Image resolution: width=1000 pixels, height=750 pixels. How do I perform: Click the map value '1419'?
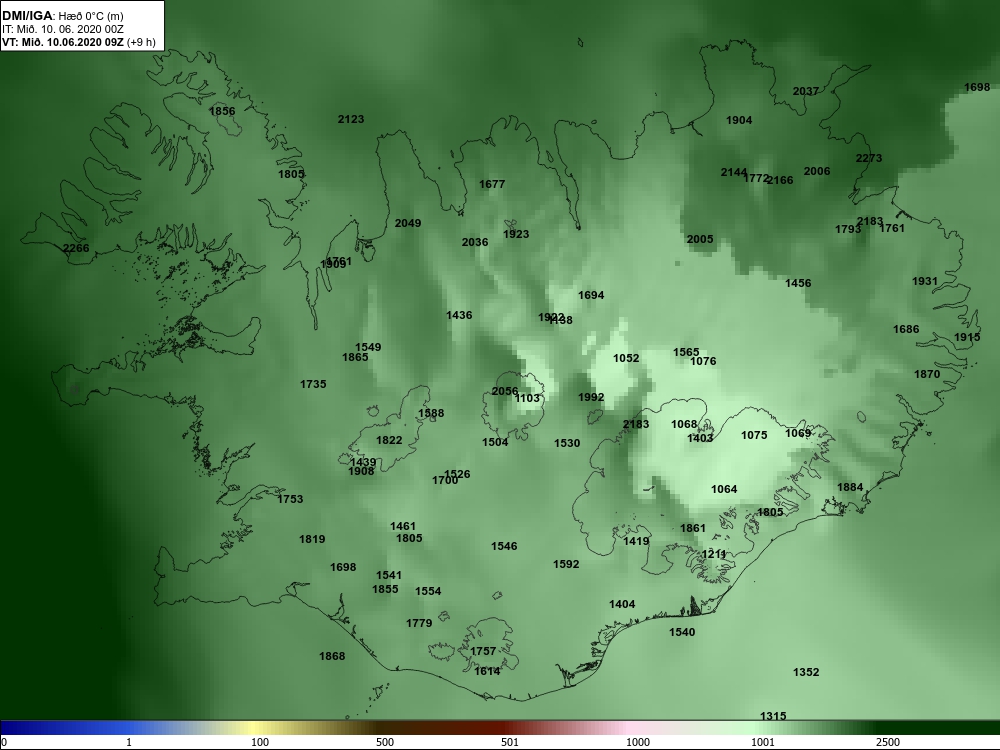click(636, 541)
